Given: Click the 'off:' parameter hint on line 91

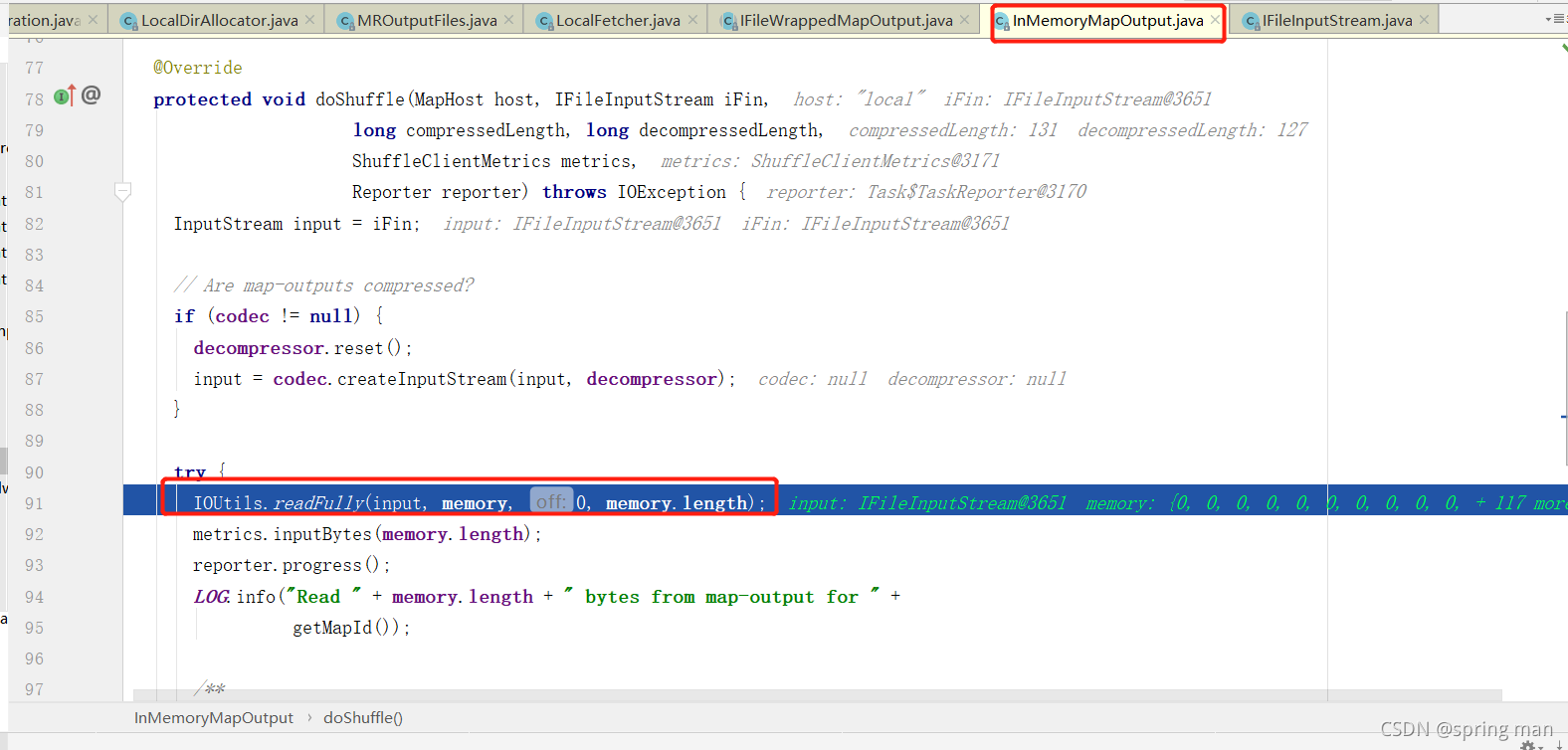Looking at the screenshot, I should [551, 502].
